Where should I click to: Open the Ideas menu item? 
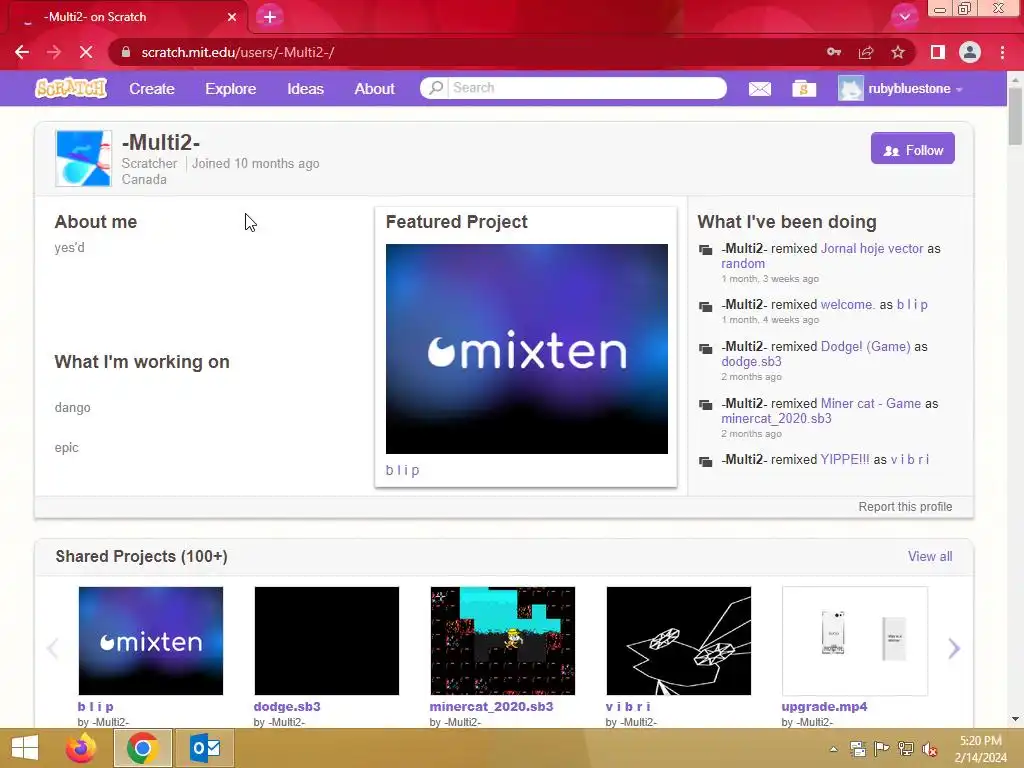(x=305, y=89)
